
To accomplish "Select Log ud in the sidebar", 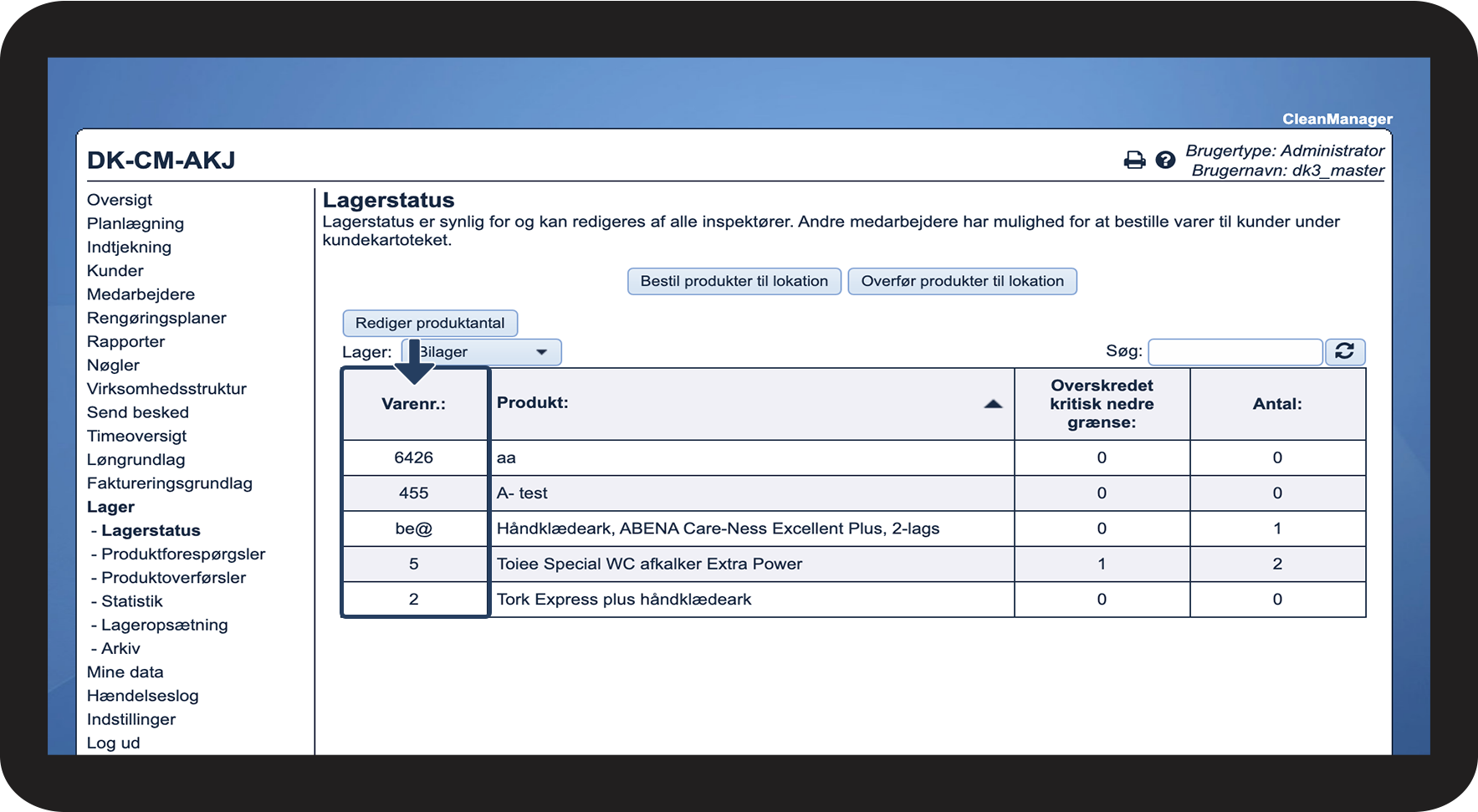I will pyautogui.click(x=114, y=743).
